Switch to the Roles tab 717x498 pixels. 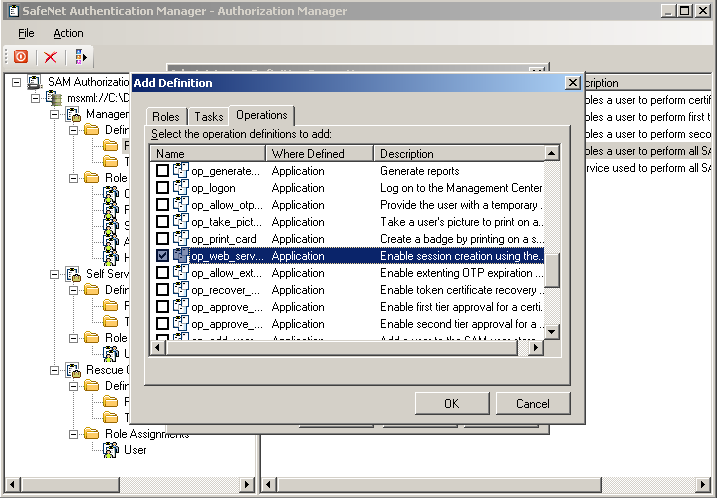[x=166, y=117]
